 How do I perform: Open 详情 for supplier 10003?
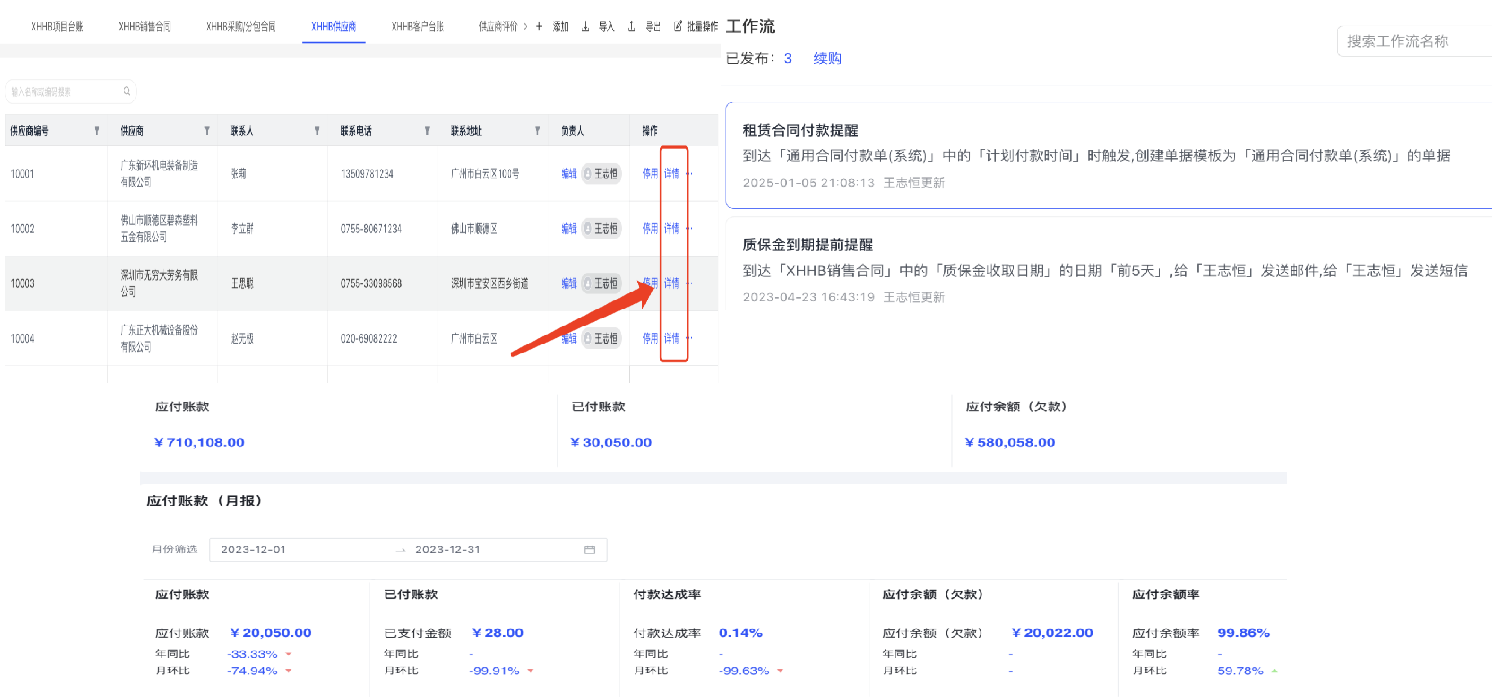[x=672, y=283]
